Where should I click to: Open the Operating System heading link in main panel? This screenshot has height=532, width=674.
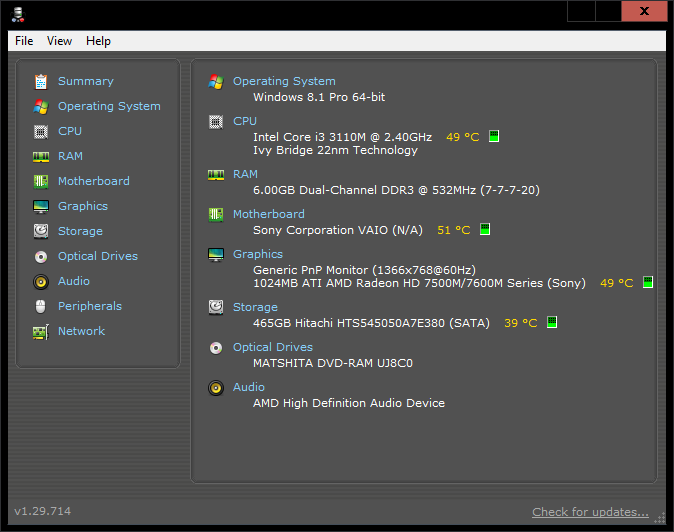click(x=284, y=81)
